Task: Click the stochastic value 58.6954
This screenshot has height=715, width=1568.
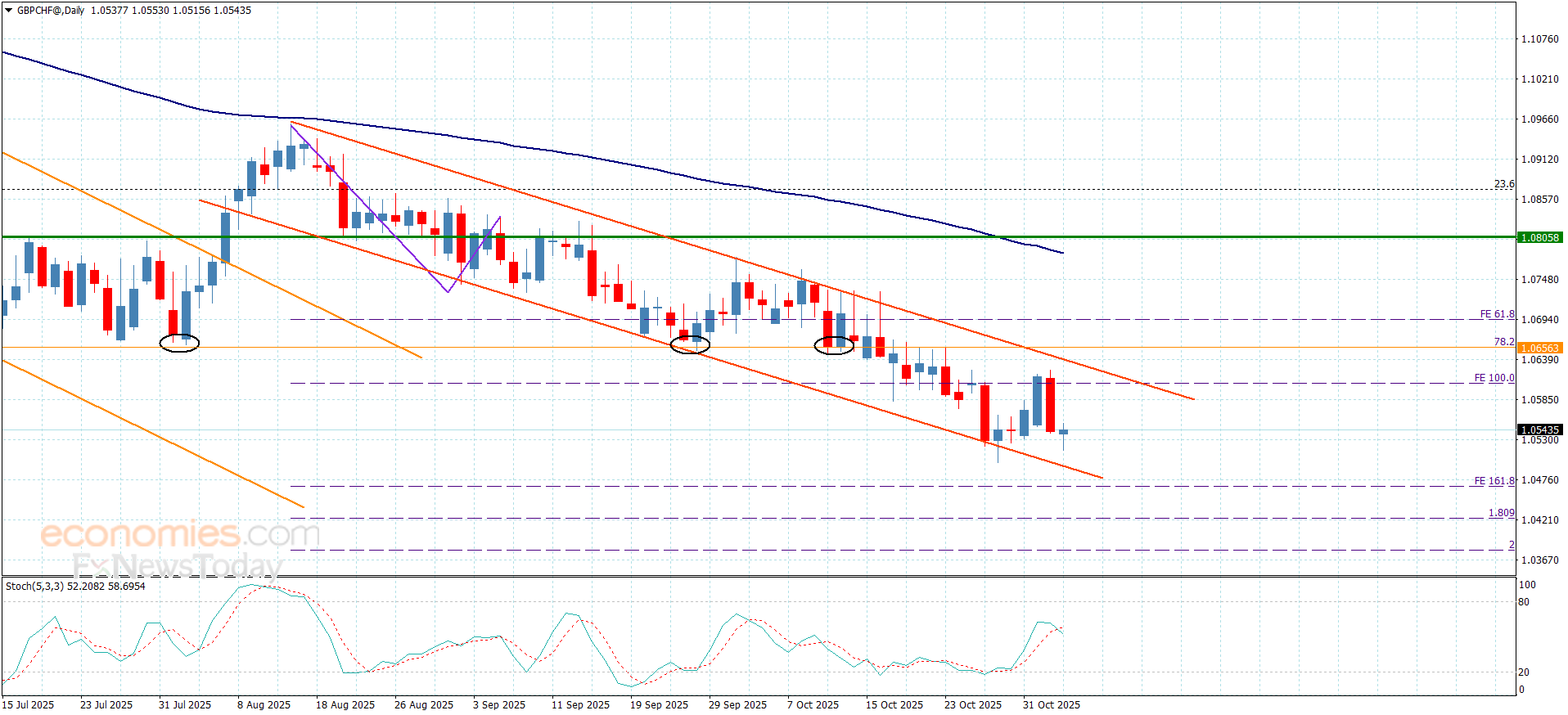Action: [126, 587]
